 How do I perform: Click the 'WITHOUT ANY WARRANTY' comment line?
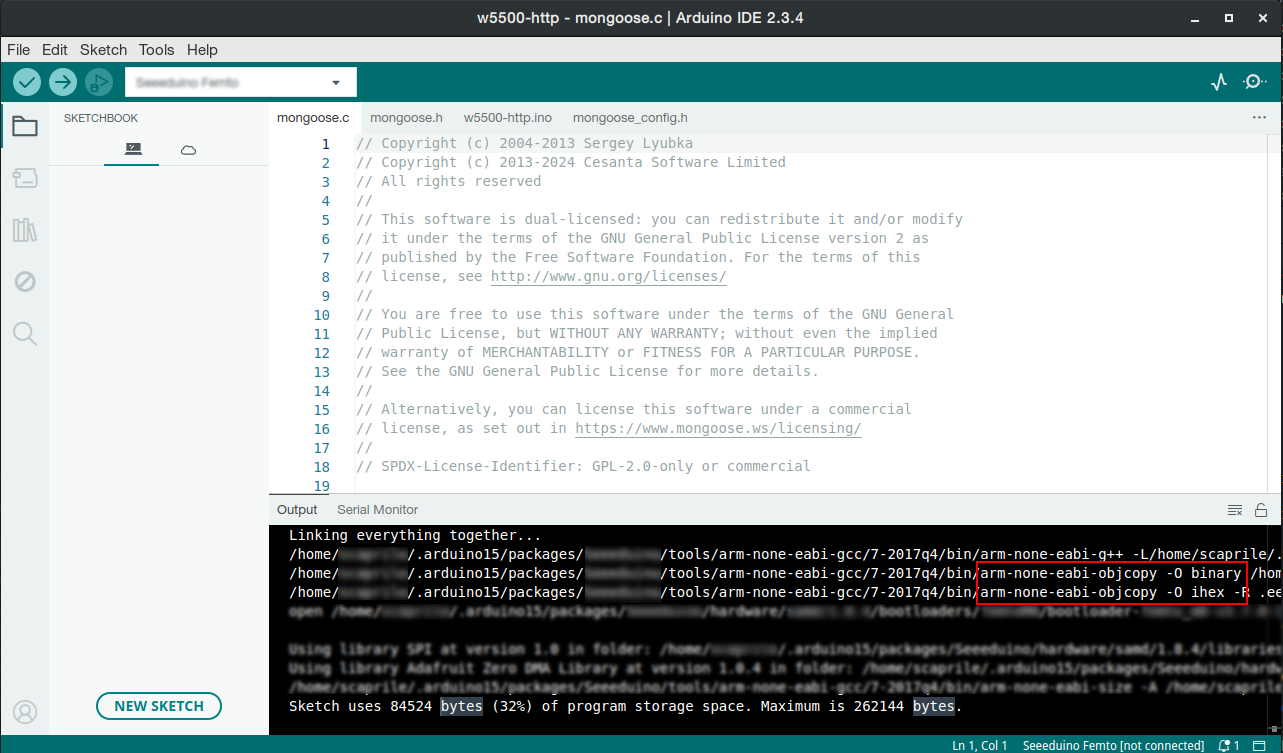click(x=647, y=333)
